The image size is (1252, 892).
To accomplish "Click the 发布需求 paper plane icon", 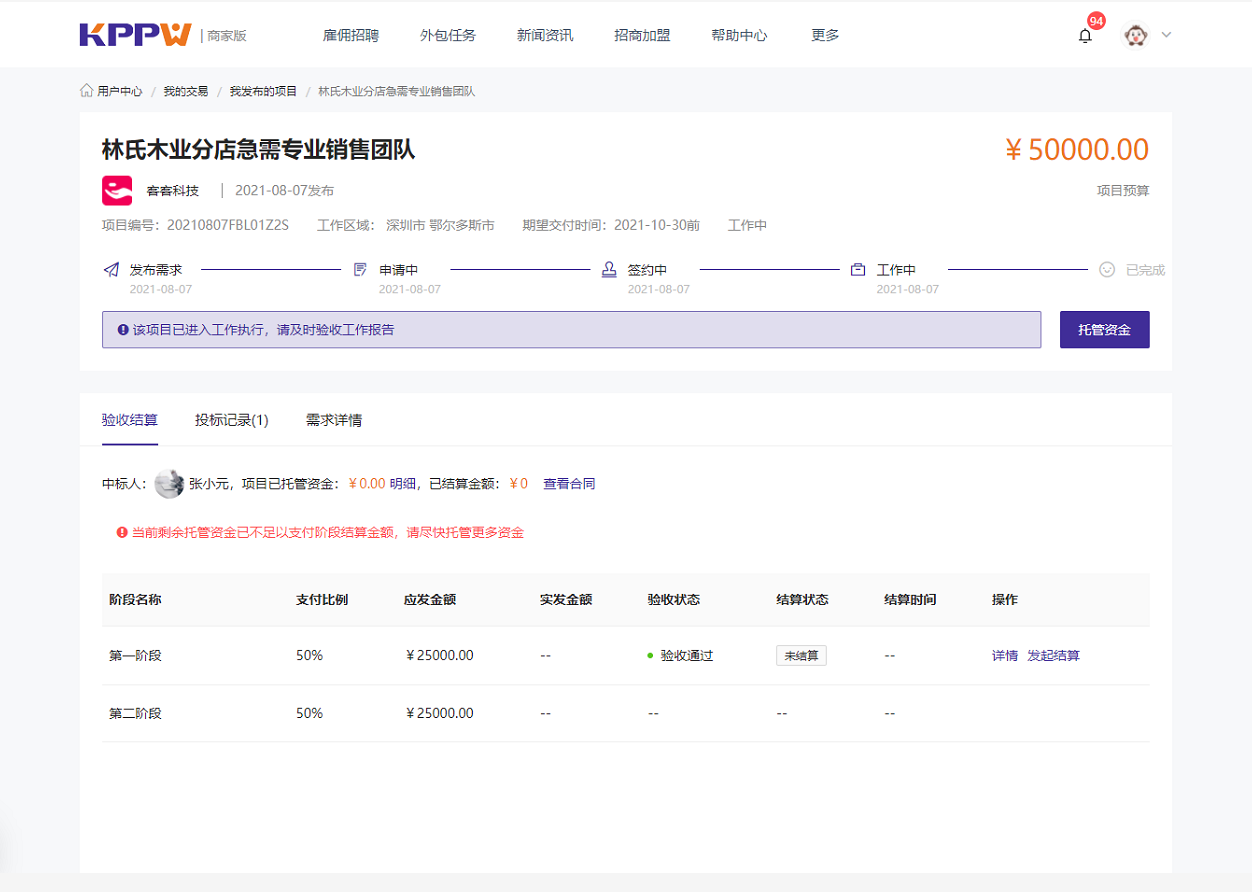I will (x=111, y=270).
